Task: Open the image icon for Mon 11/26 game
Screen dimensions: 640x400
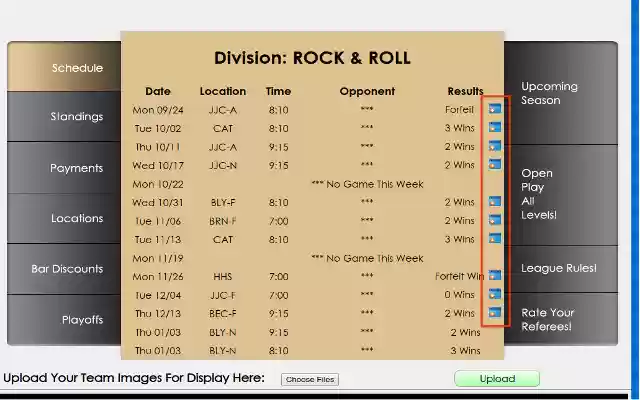Action: click(x=494, y=276)
